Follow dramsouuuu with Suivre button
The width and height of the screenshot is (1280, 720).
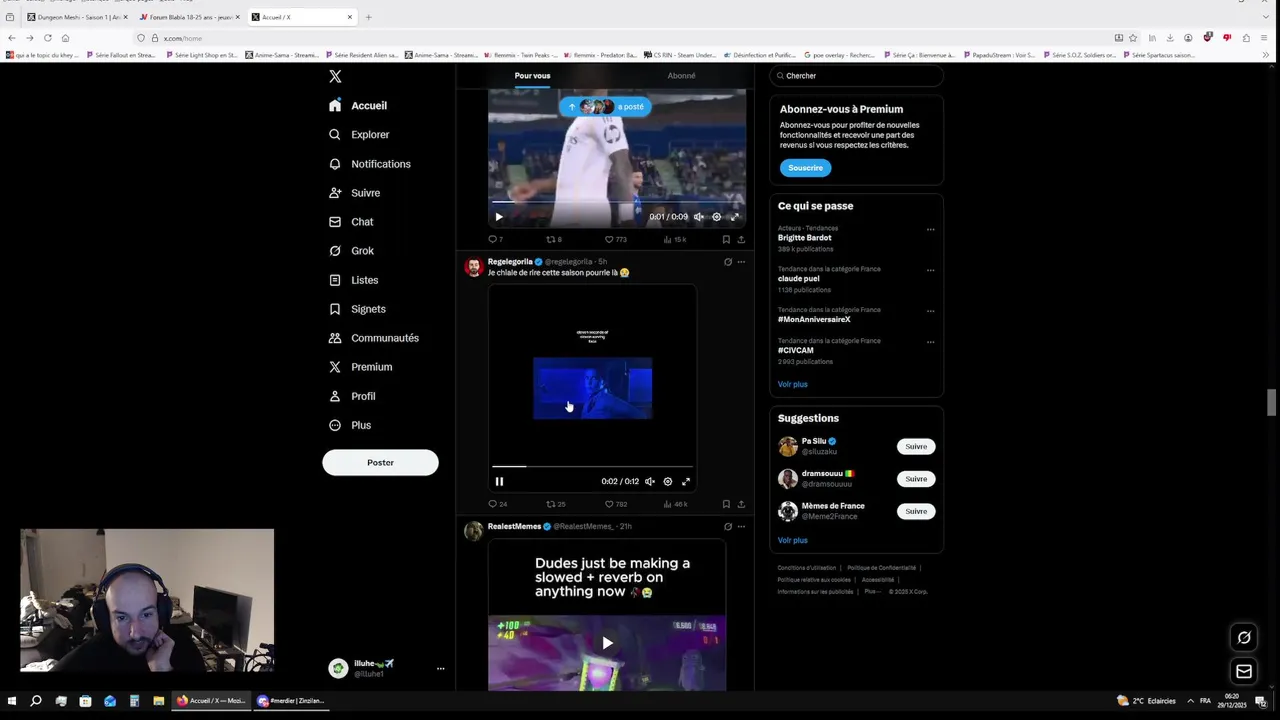916,479
